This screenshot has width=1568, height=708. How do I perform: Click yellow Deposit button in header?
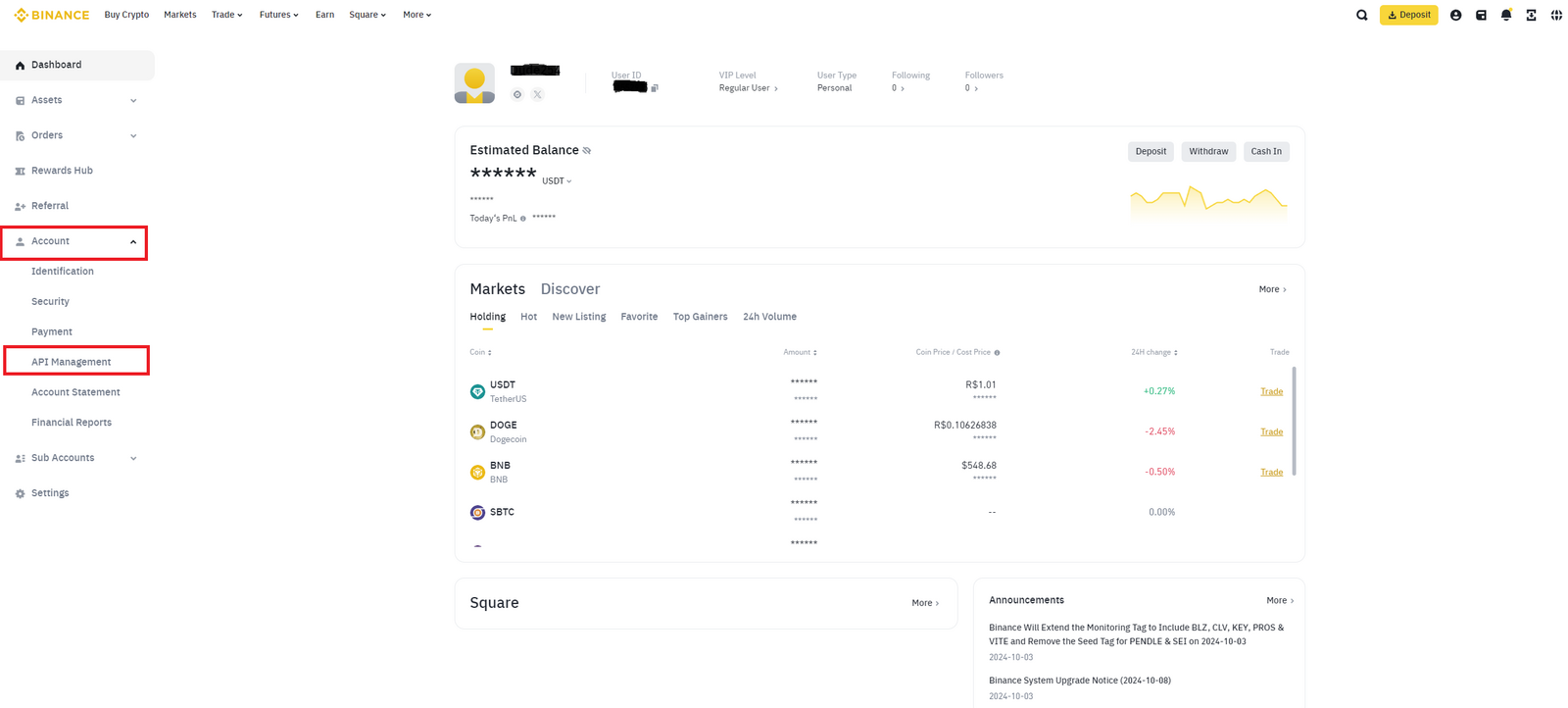click(x=1409, y=15)
